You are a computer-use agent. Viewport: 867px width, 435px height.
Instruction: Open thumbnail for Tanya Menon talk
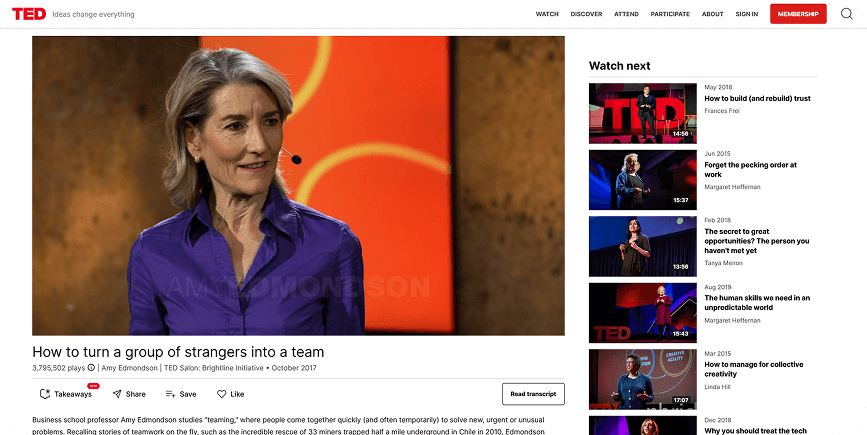coord(643,246)
